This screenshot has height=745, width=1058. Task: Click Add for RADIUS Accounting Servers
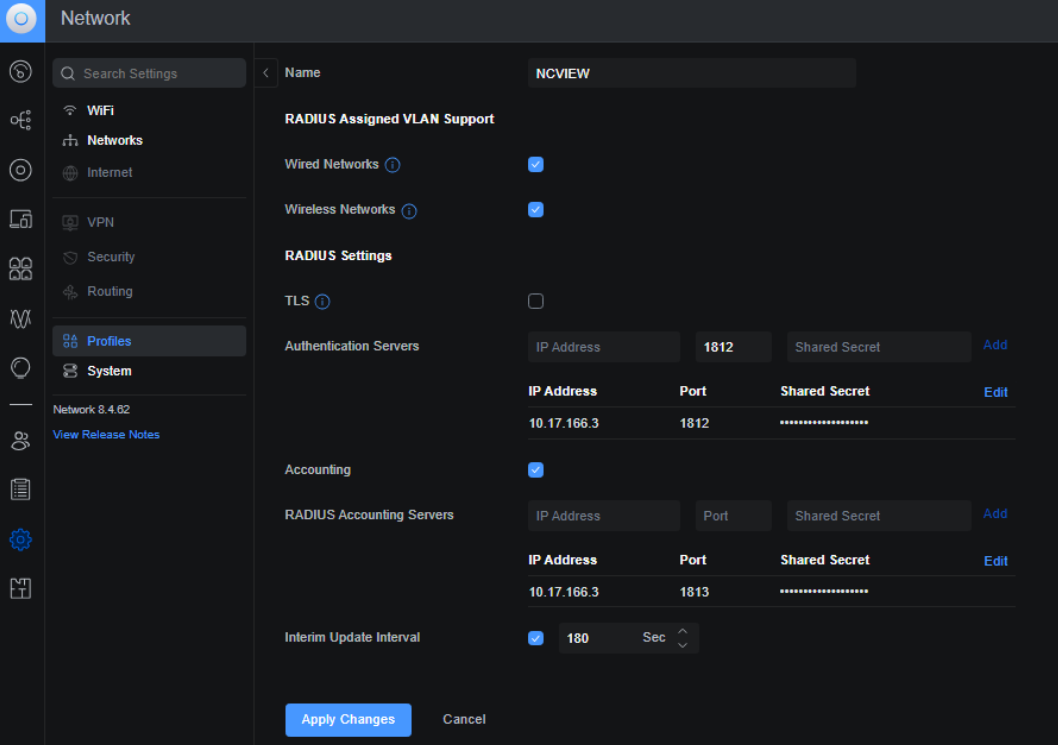(995, 514)
